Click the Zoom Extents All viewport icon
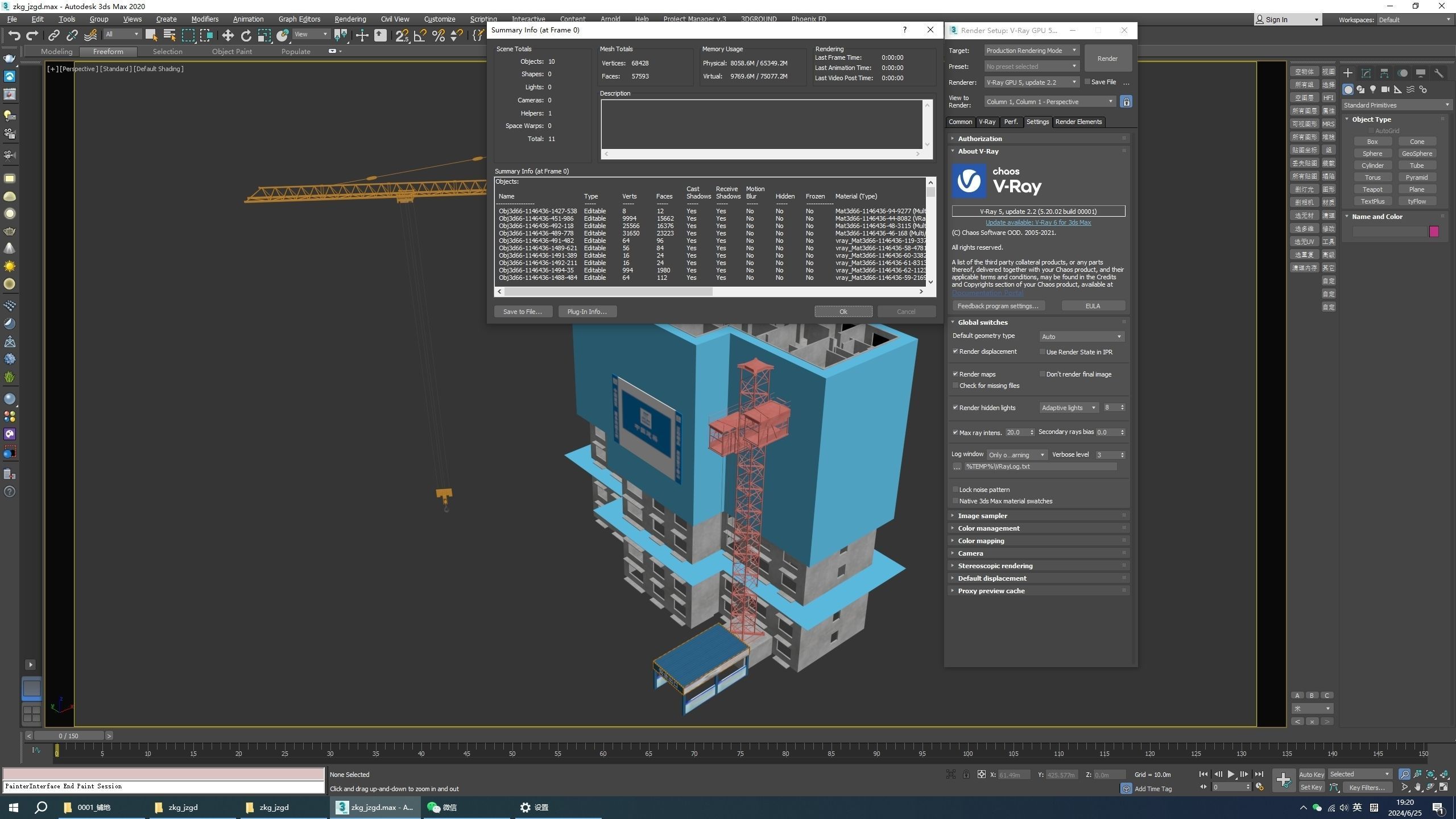Image resolution: width=1456 pixels, height=819 pixels. pos(1430,774)
